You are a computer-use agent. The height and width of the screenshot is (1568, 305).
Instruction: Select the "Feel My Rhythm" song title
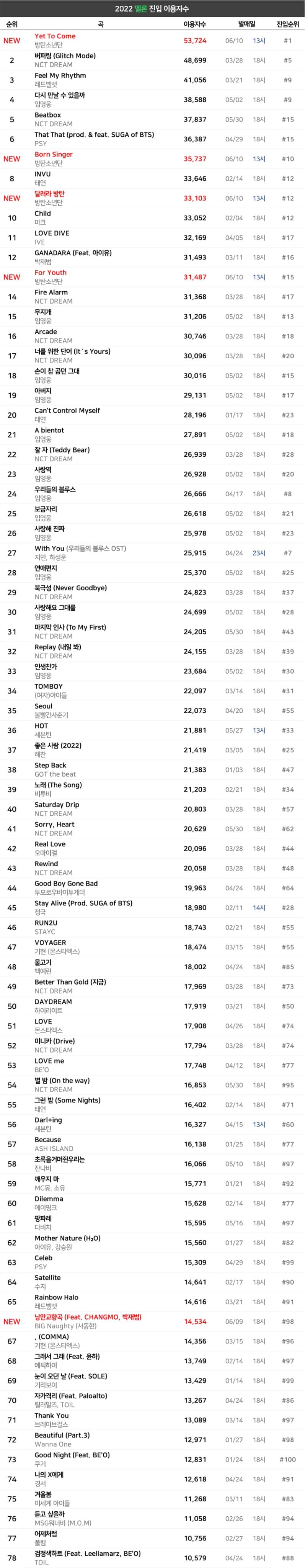pos(60,75)
